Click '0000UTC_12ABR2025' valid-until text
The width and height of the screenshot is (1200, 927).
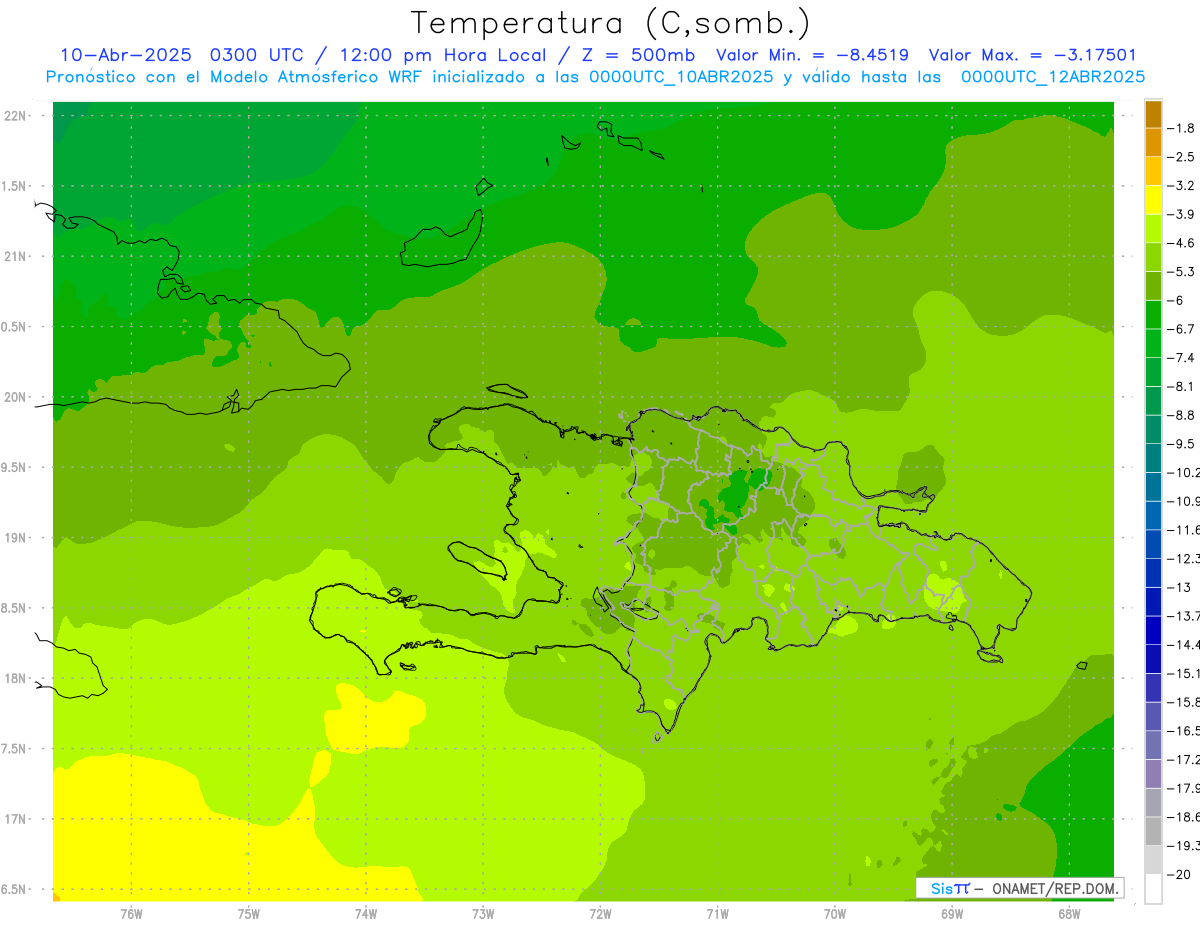[x=1052, y=77]
